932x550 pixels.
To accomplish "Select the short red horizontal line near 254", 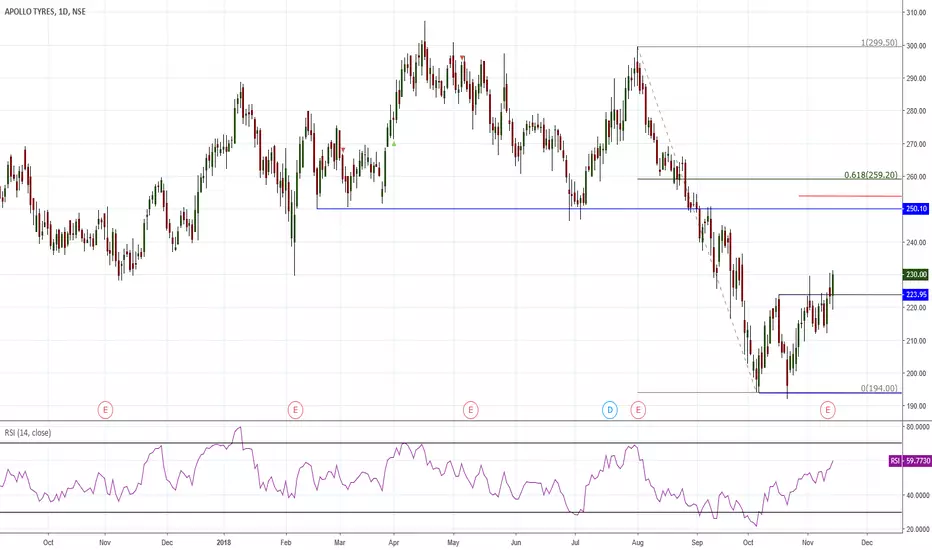I will click(850, 196).
